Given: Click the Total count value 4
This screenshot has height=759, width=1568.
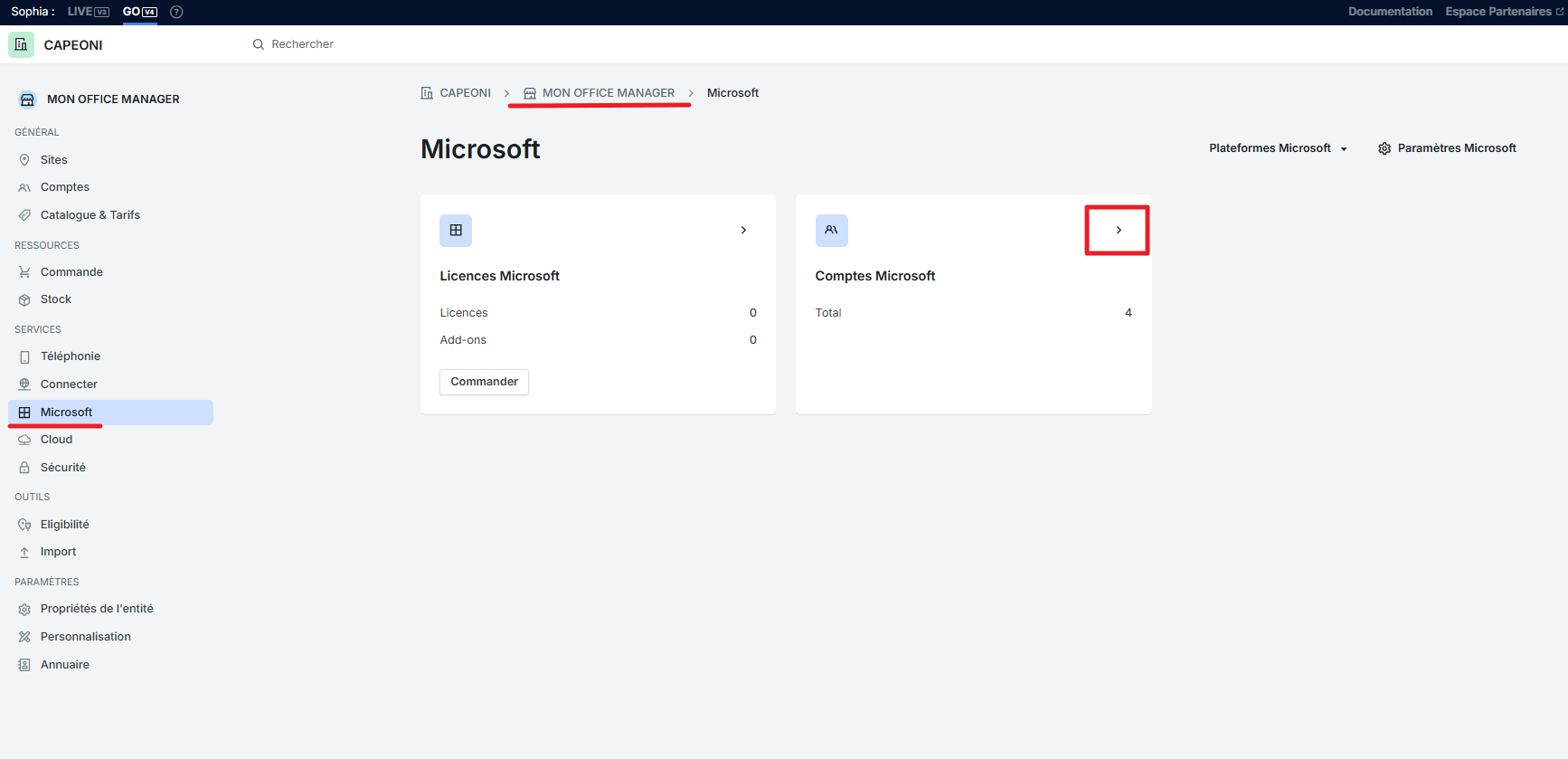Looking at the screenshot, I should [x=1129, y=313].
